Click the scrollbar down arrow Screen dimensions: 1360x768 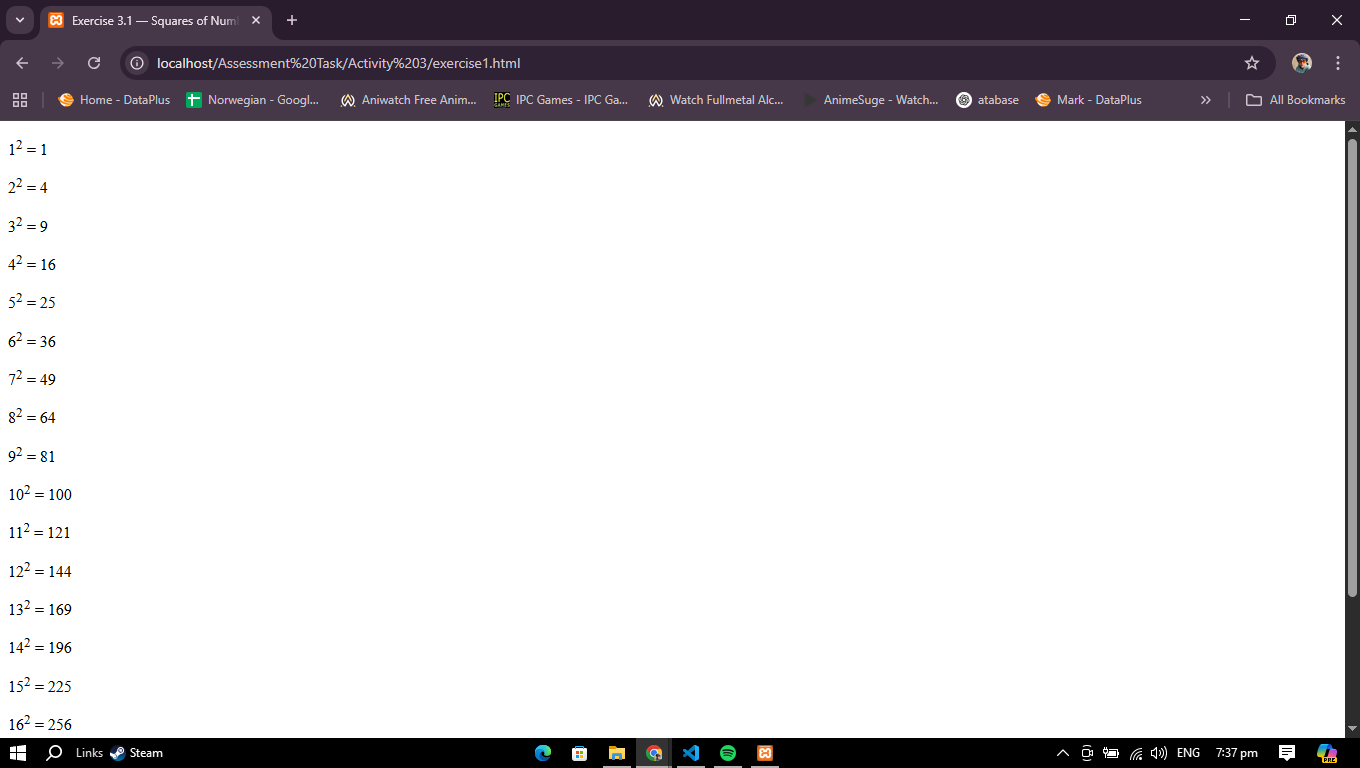[x=1352, y=729]
